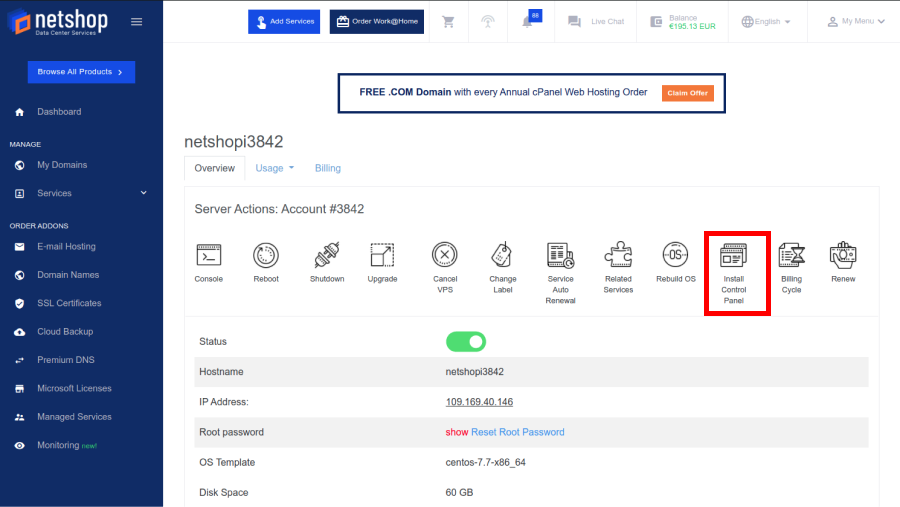Start a Live Chat

point(596,22)
